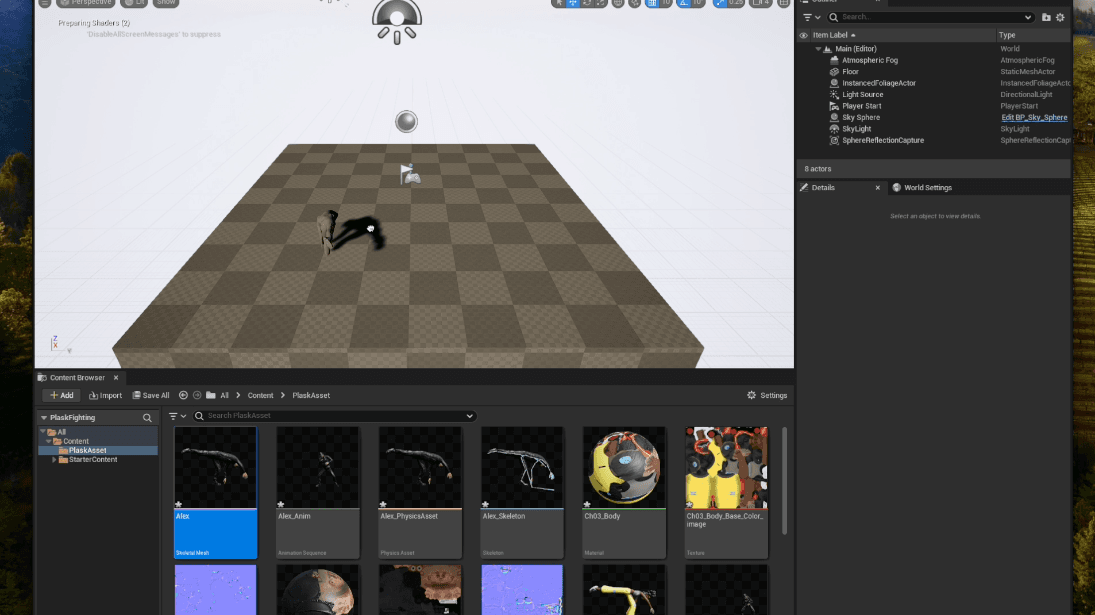Open the Show menu in viewport

pyautogui.click(x=165, y=3)
